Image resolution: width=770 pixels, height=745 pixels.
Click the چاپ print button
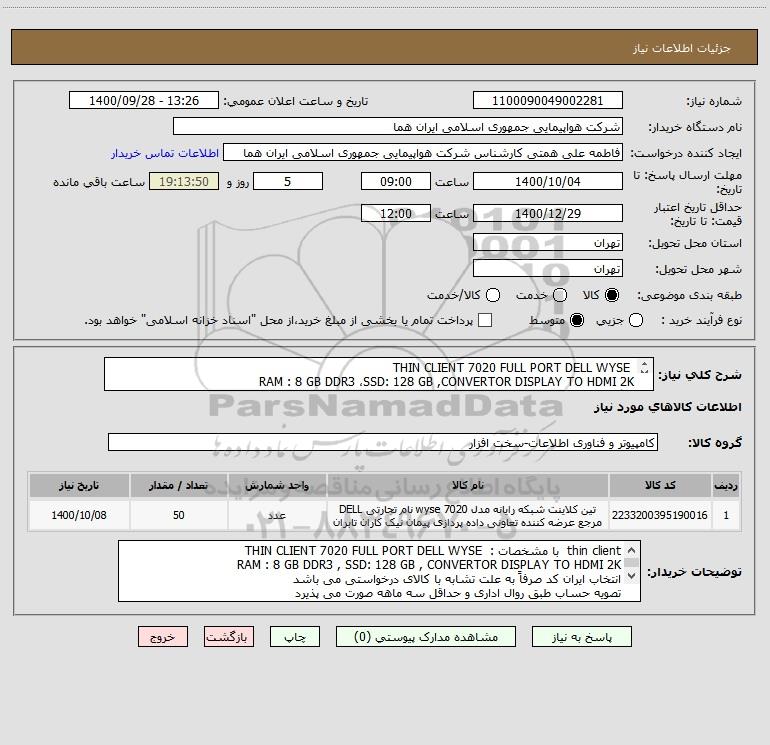(295, 637)
